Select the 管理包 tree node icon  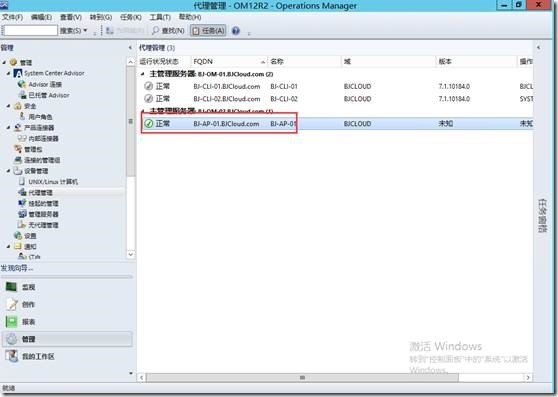(x=18, y=149)
